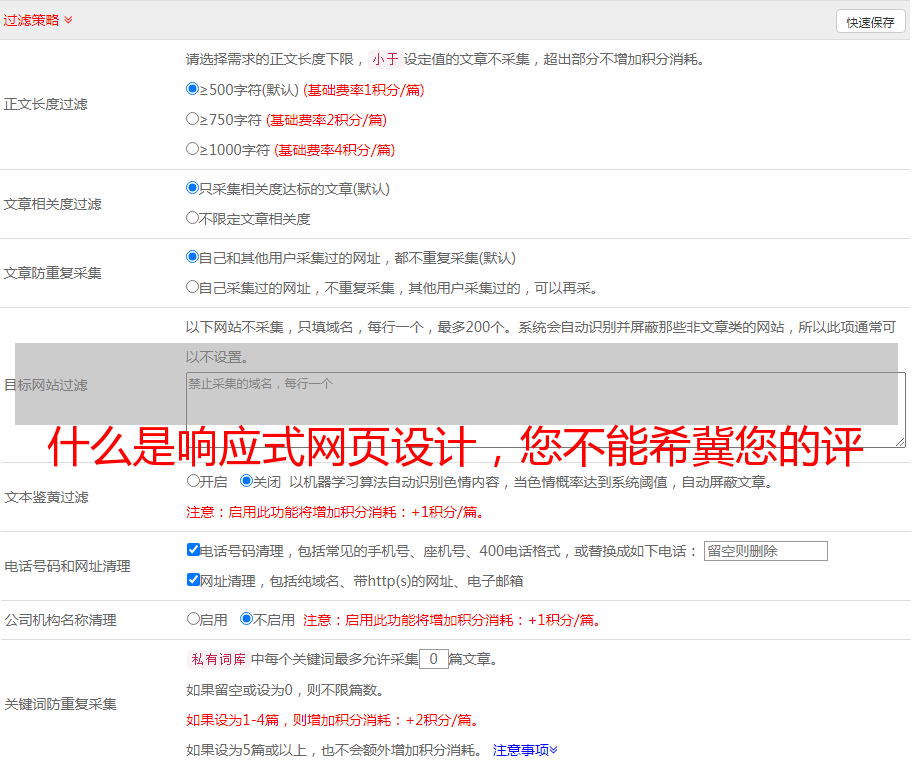Toggle the 网址清理 checkbox

[193, 579]
